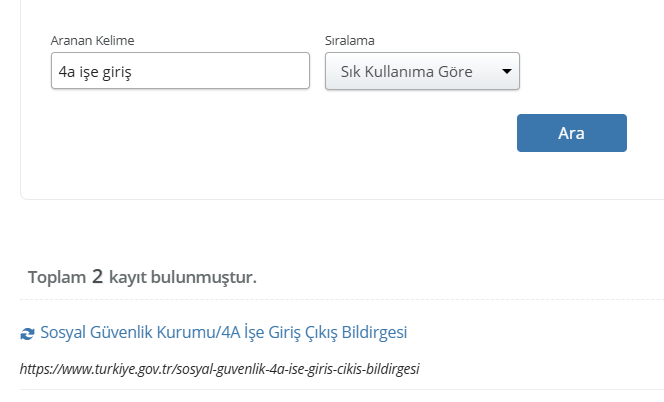664x402 pixels.
Task: Click the sort dropdown's black arrow
Action: 506,71
